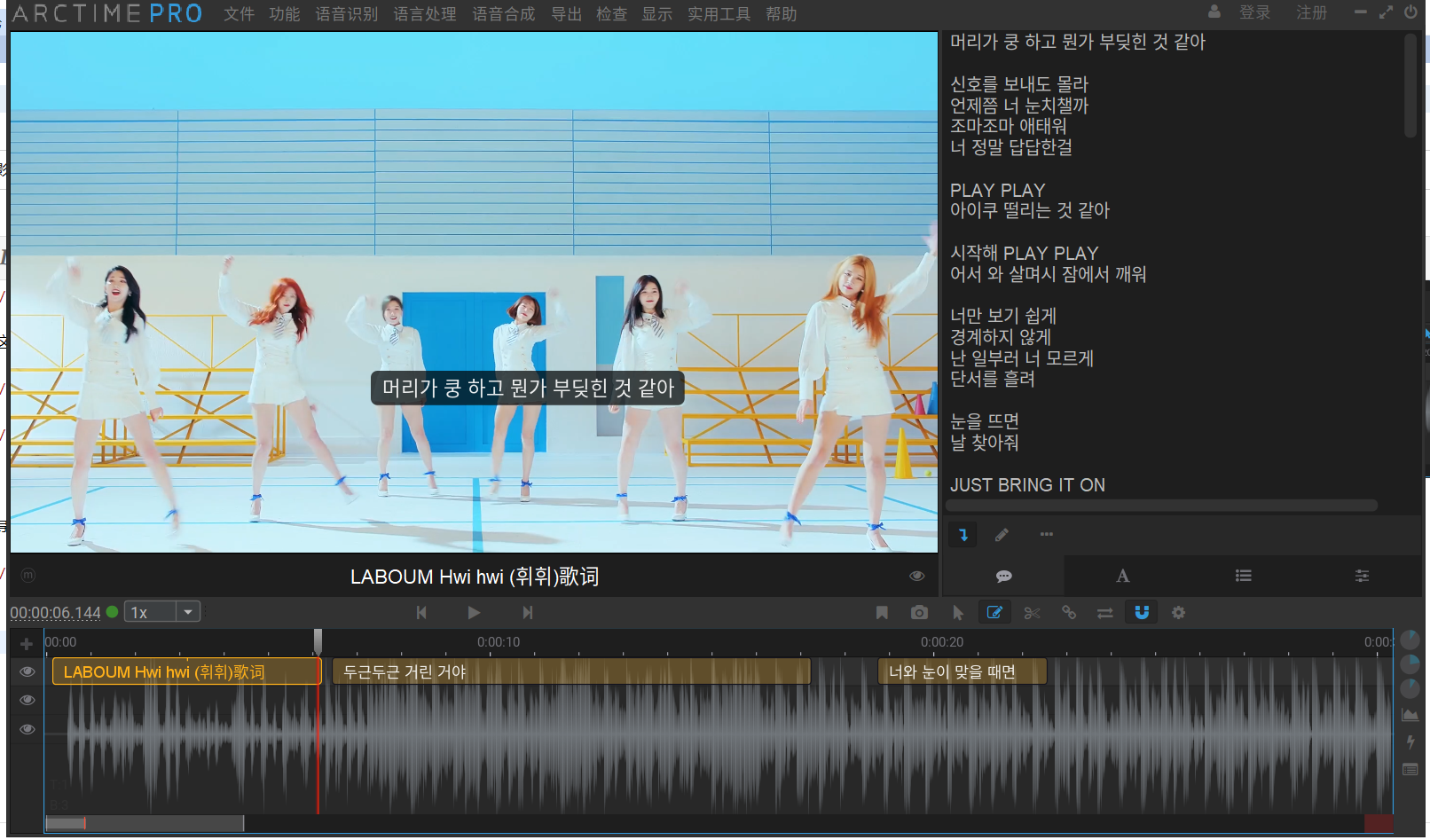Open the 检查 menu
This screenshot has height=840, width=1430.
click(x=611, y=14)
